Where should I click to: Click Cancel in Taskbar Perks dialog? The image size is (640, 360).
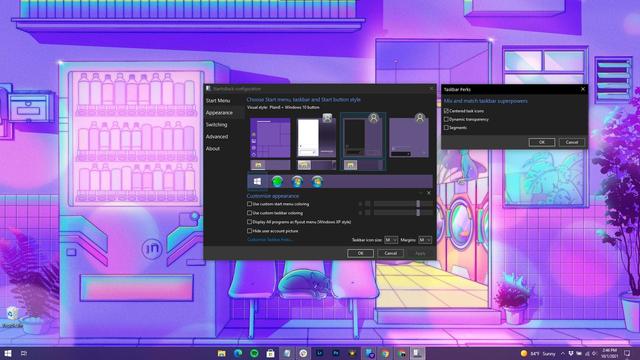(x=571, y=142)
